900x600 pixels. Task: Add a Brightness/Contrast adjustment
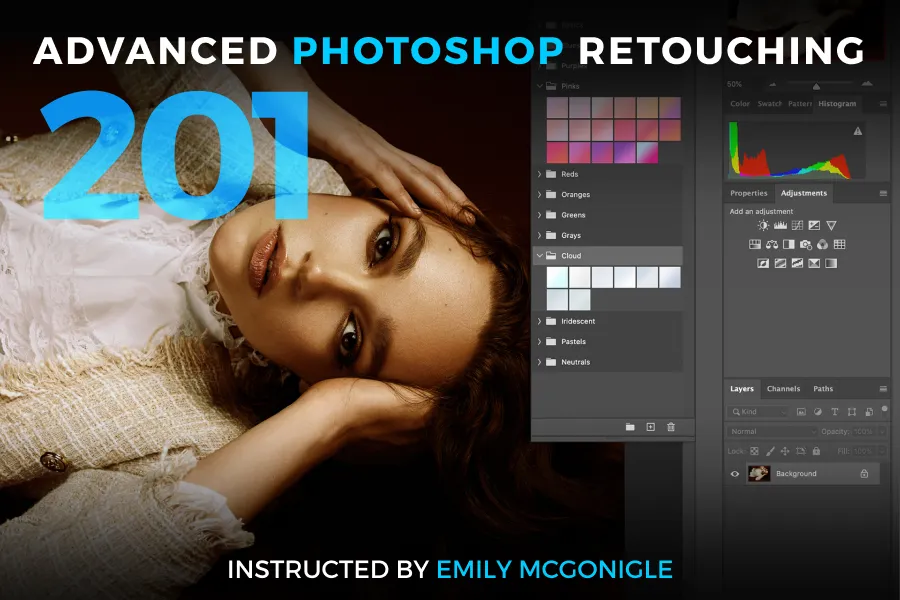[x=763, y=226]
